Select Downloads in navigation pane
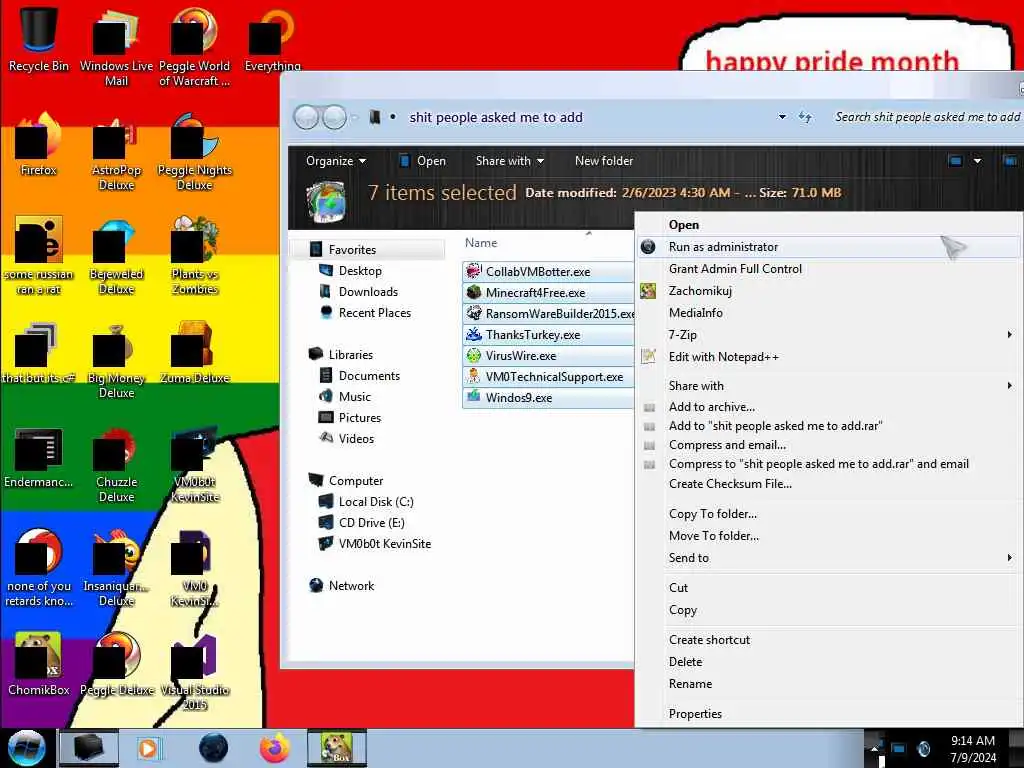Viewport: 1024px width, 768px height. click(368, 292)
